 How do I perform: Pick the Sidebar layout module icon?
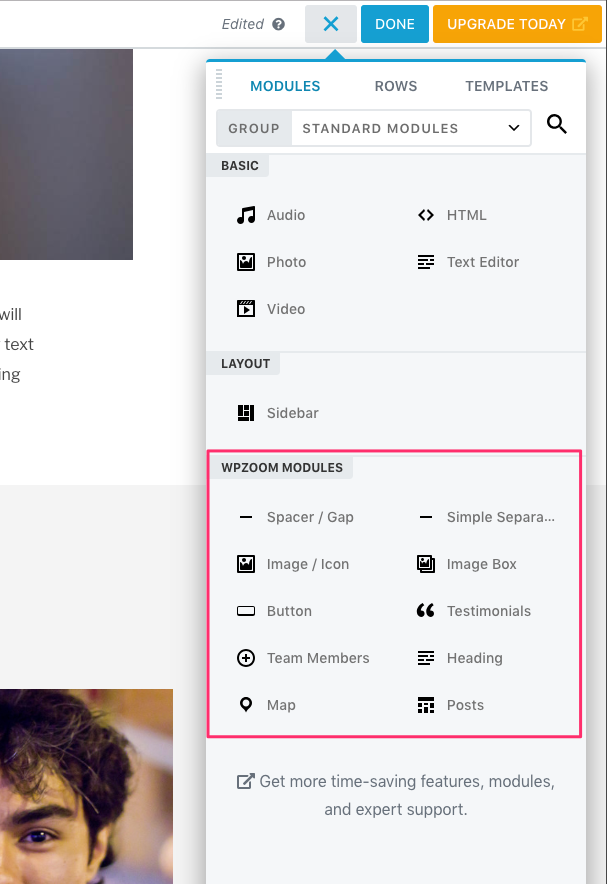[x=246, y=413]
